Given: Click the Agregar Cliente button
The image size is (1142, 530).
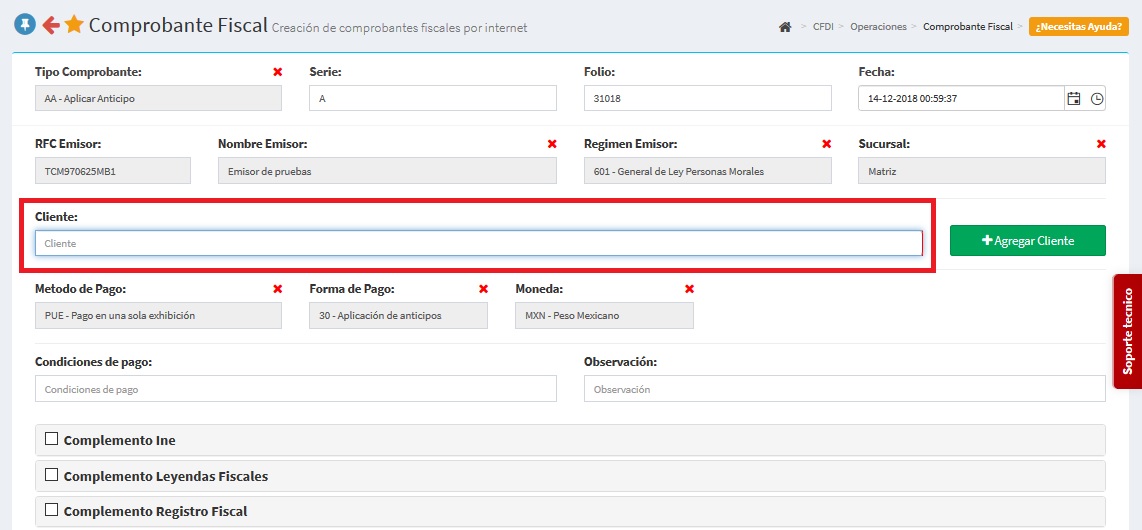Looking at the screenshot, I should coord(1027,241).
